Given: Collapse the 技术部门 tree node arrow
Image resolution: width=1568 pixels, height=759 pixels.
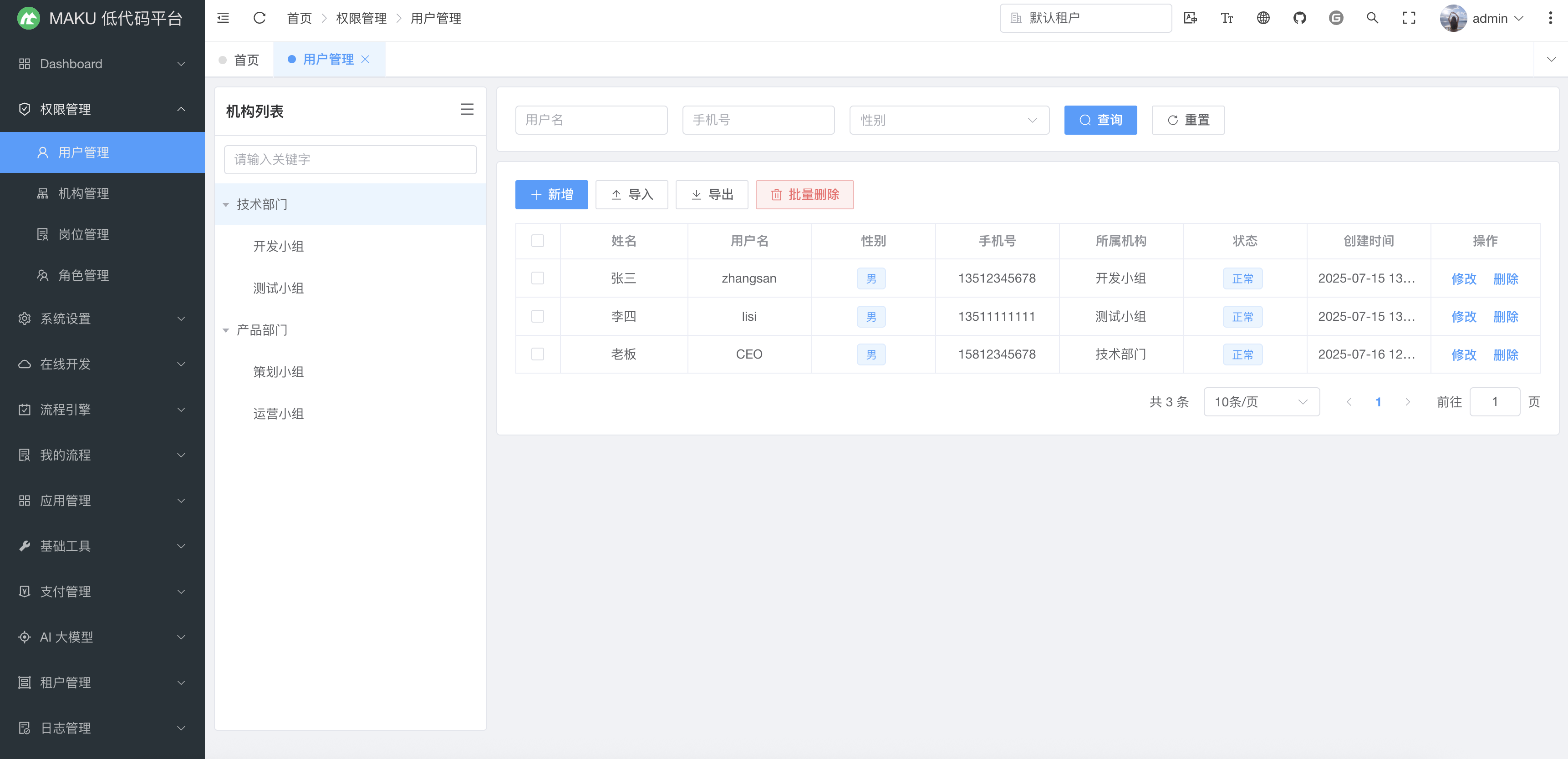Looking at the screenshot, I should (226, 205).
